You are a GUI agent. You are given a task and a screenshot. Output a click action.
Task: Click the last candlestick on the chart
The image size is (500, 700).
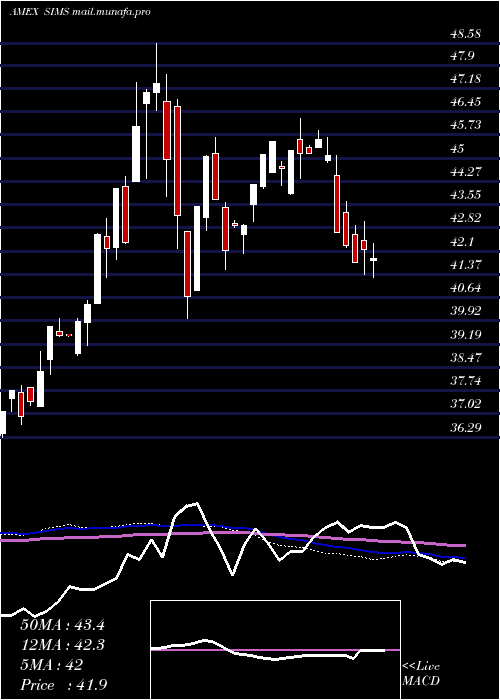tap(373, 260)
